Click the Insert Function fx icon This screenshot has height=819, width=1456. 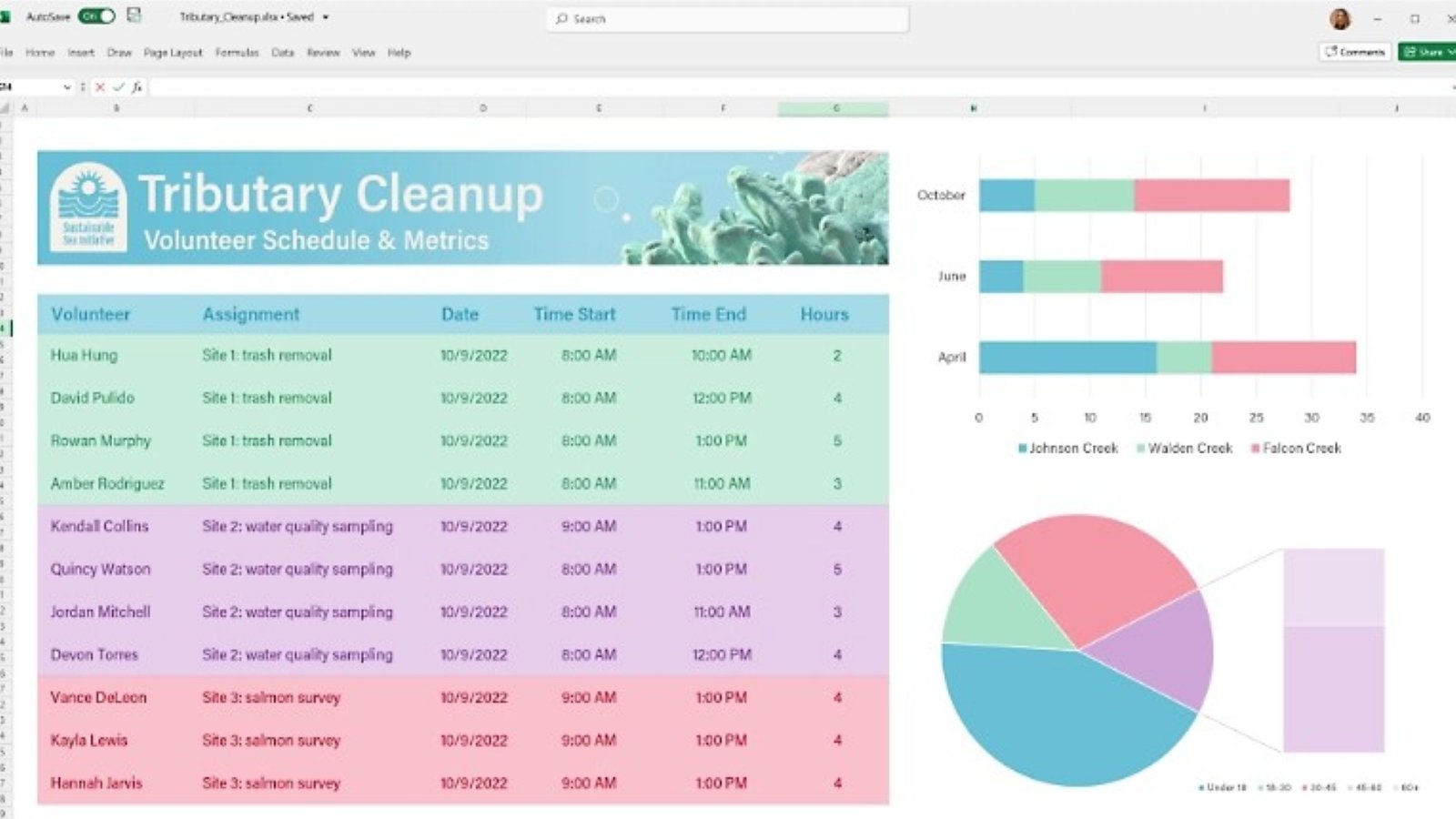tap(136, 87)
